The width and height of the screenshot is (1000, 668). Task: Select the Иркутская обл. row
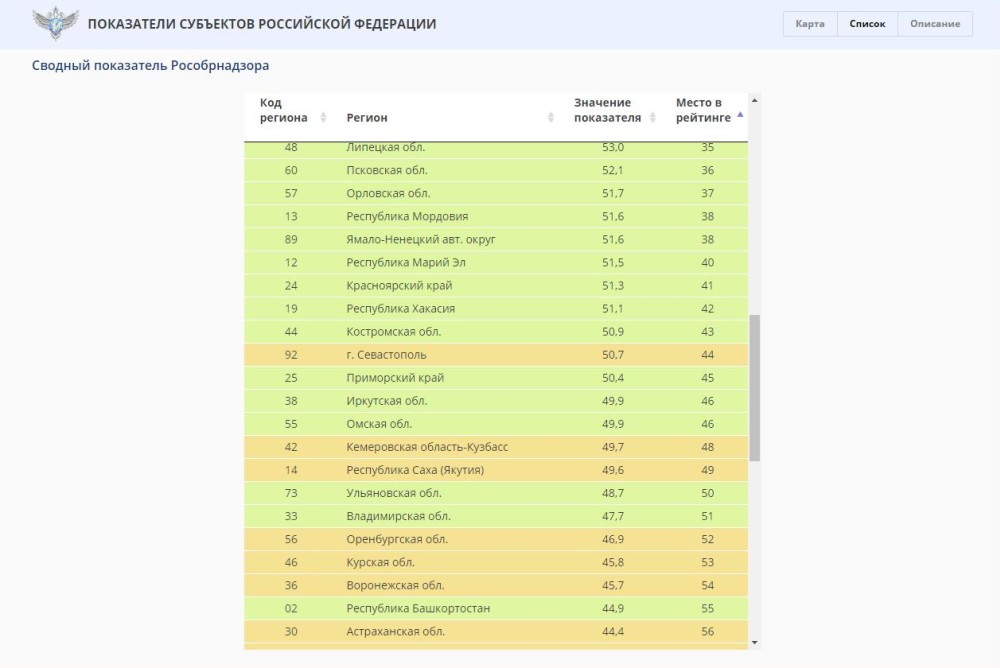tap(496, 401)
